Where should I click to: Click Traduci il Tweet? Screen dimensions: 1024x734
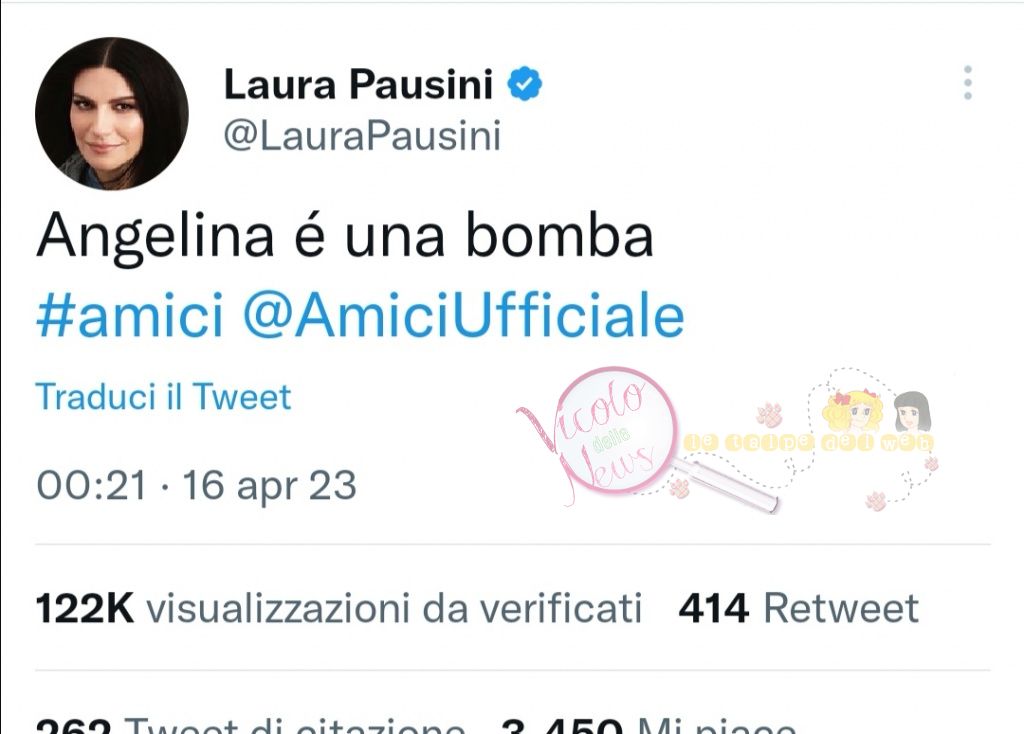163,397
